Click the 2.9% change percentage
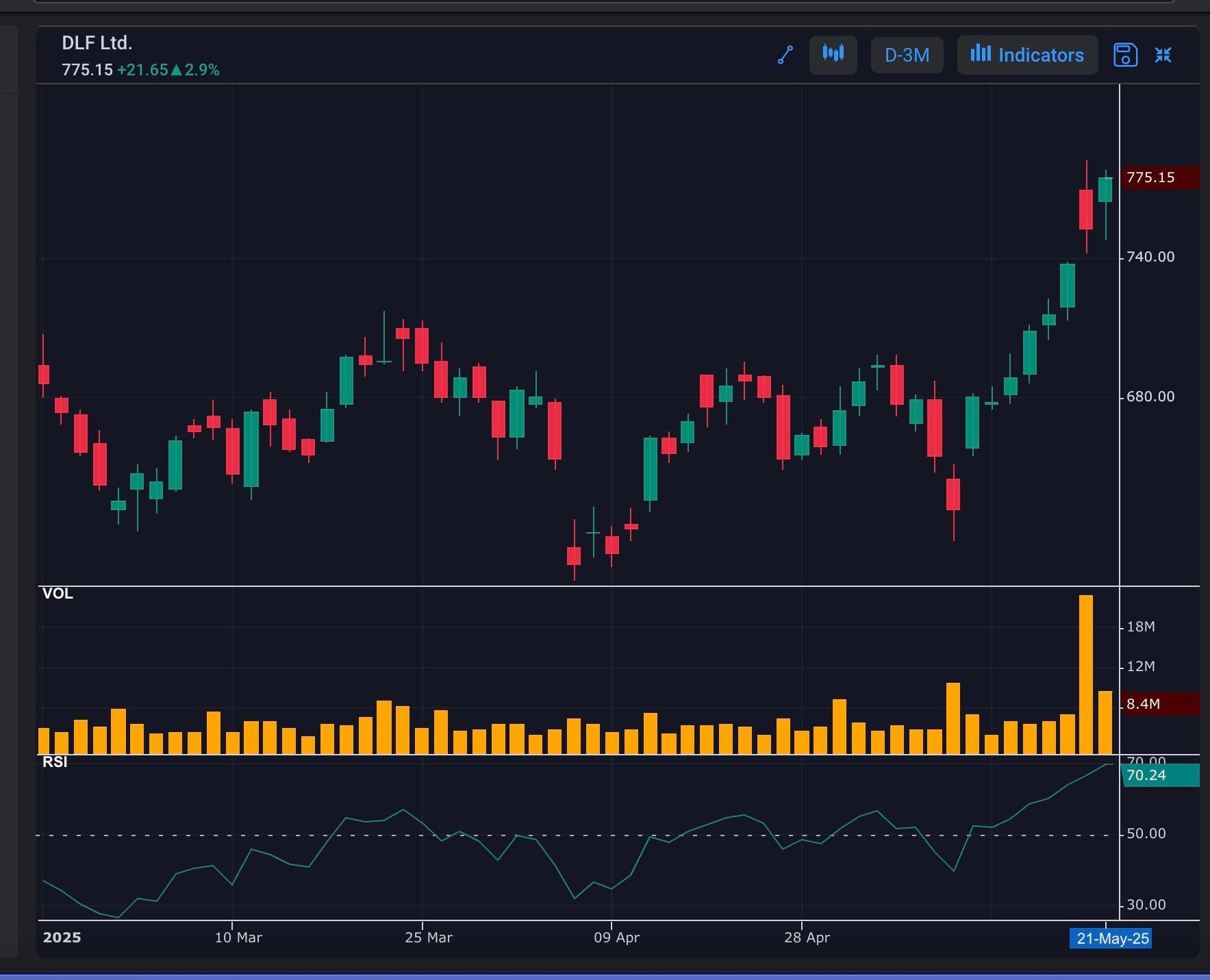Screen dimensions: 1210x980 [202, 70]
